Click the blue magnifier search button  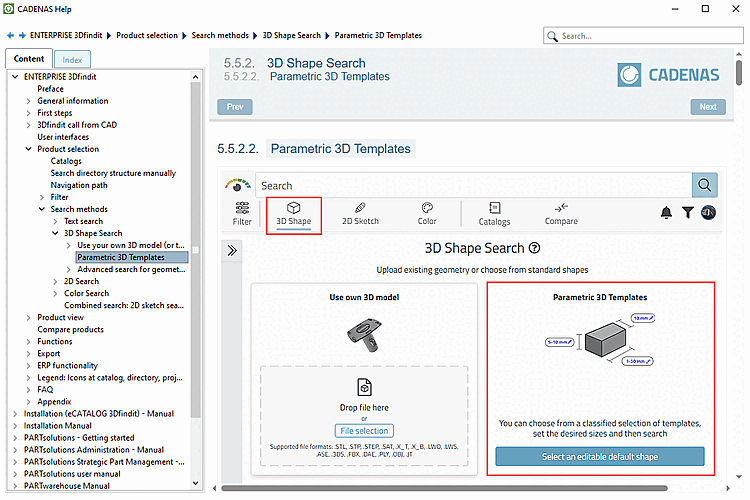(x=705, y=185)
